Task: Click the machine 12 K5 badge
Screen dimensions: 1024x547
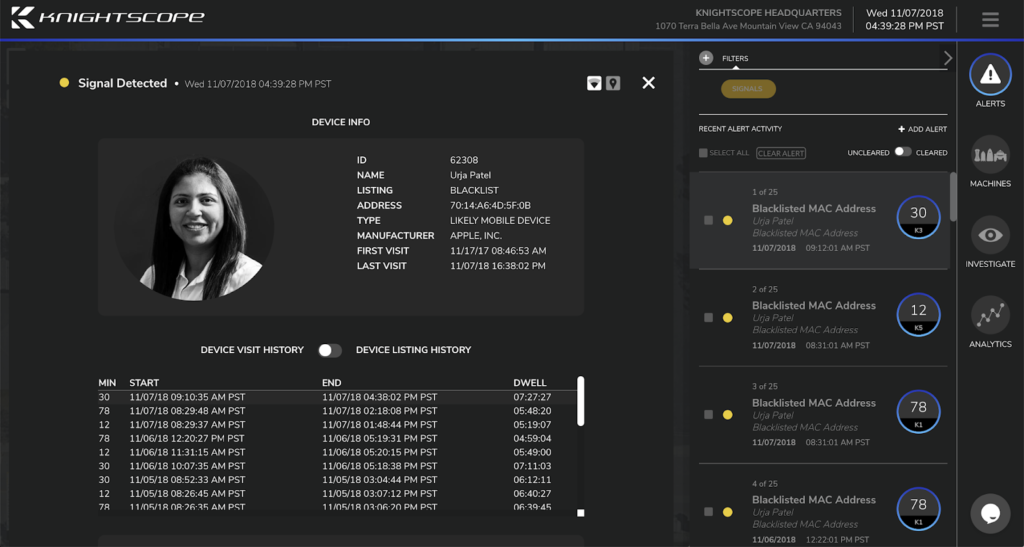Action: pyautogui.click(x=918, y=315)
